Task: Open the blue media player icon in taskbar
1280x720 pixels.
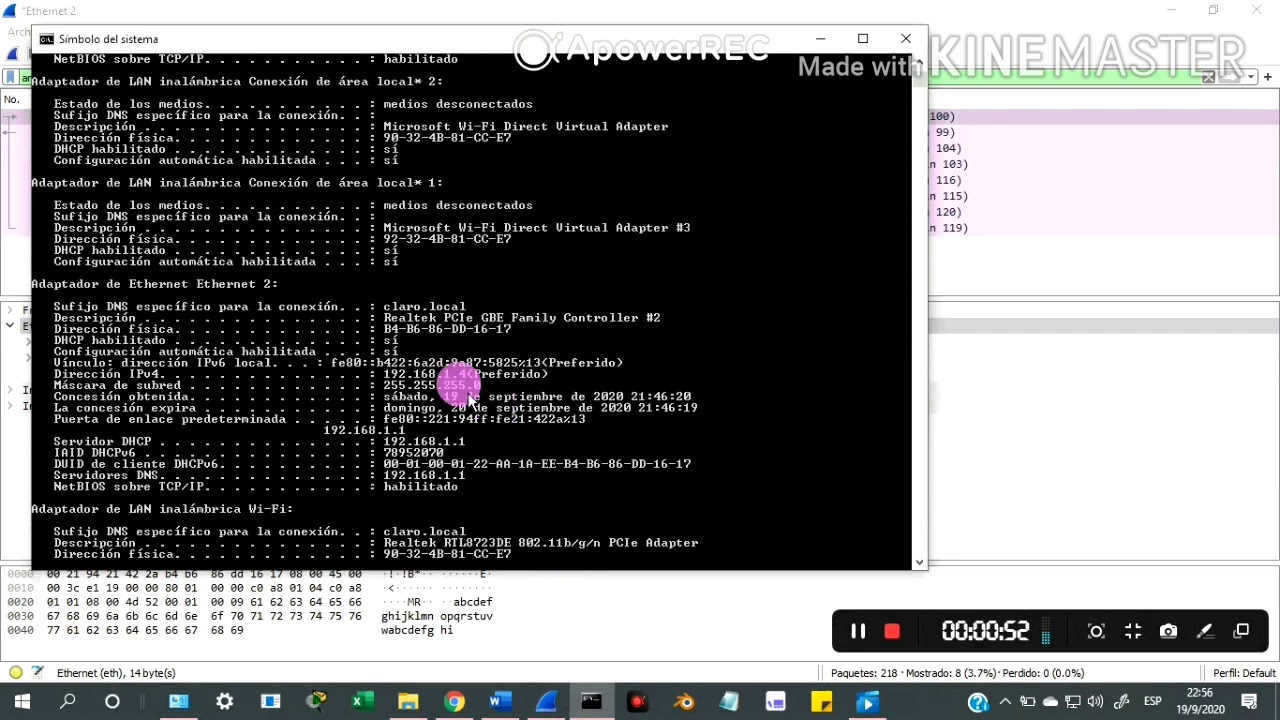Action: pyautogui.click(x=867, y=702)
